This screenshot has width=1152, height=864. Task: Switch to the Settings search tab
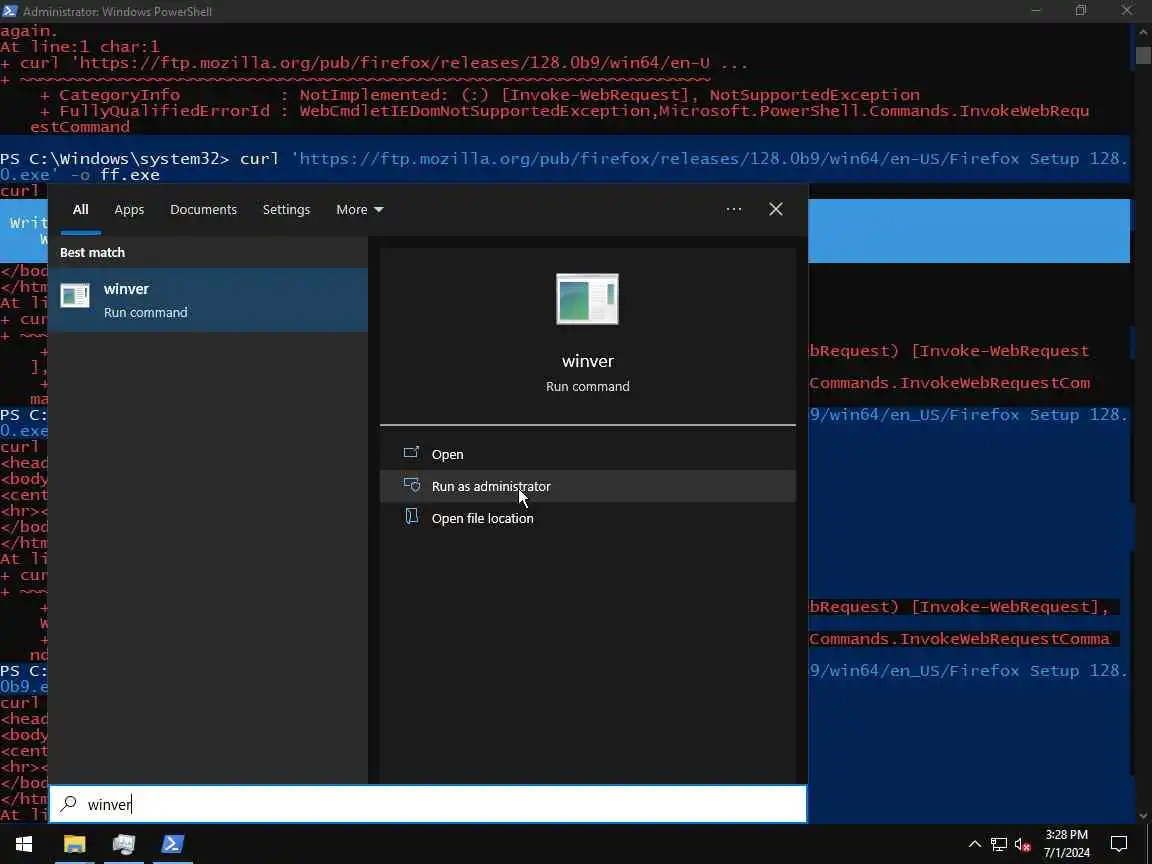pos(287,209)
